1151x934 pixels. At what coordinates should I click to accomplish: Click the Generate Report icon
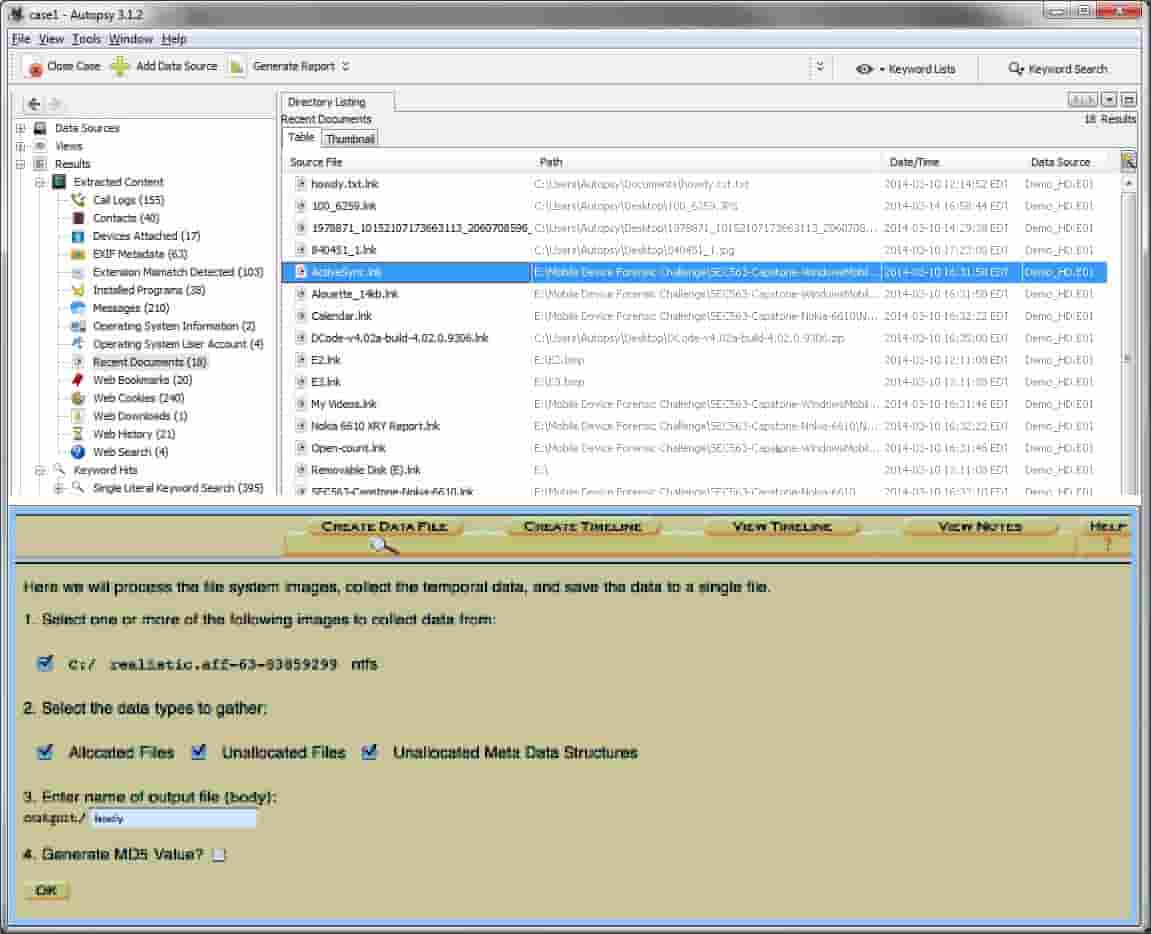[237, 67]
